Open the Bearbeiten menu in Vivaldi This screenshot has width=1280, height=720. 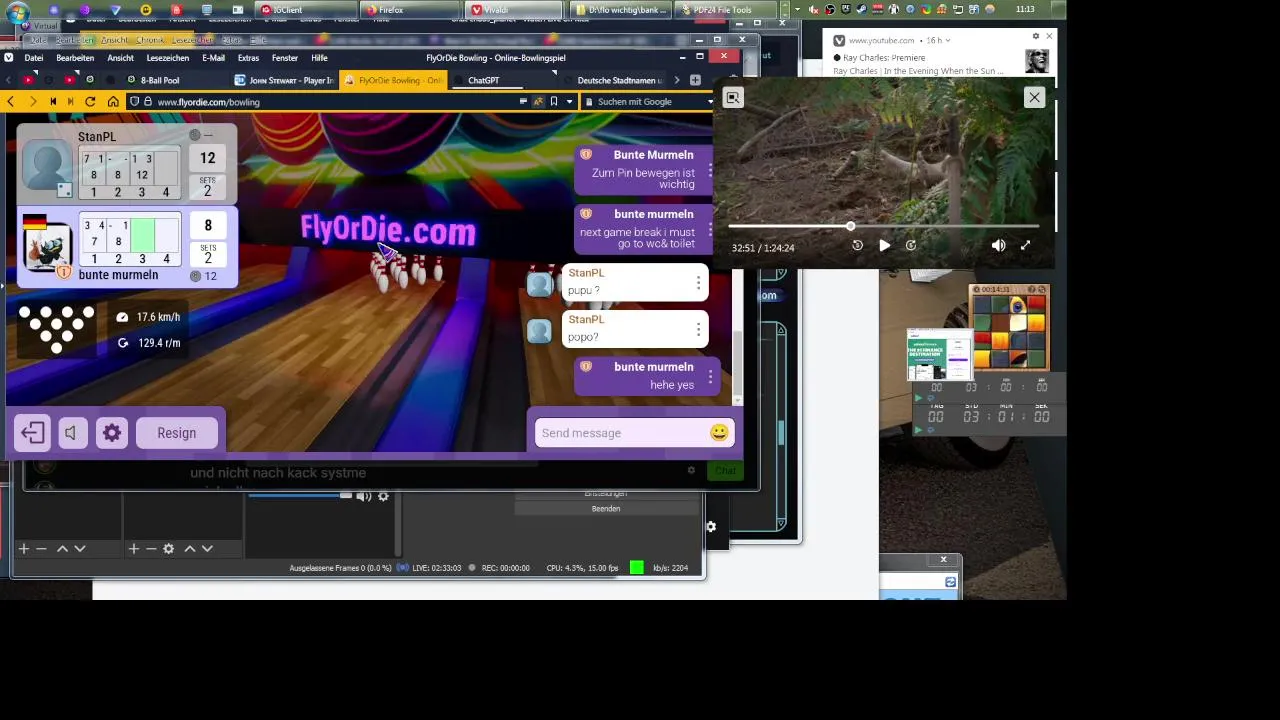(x=75, y=58)
